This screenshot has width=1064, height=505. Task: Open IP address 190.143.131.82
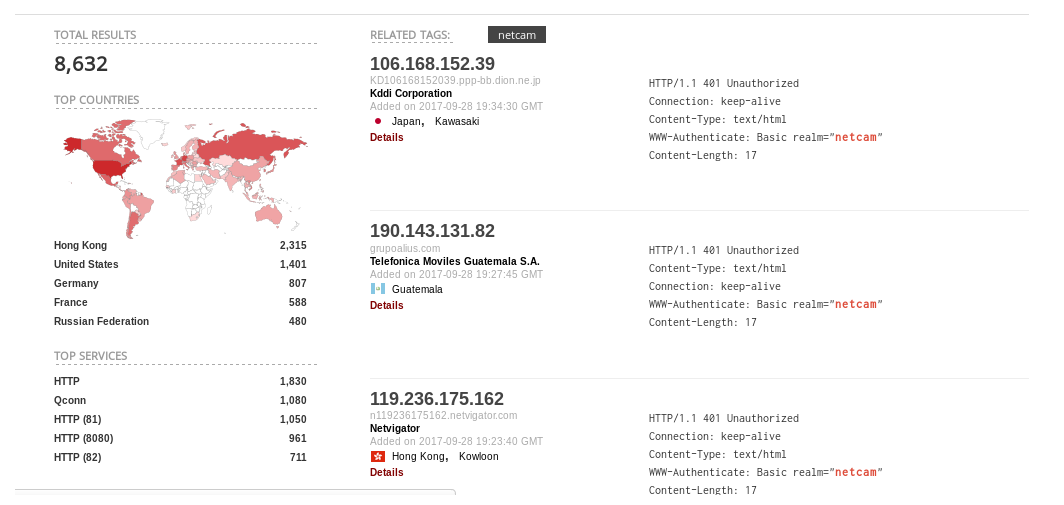432,231
